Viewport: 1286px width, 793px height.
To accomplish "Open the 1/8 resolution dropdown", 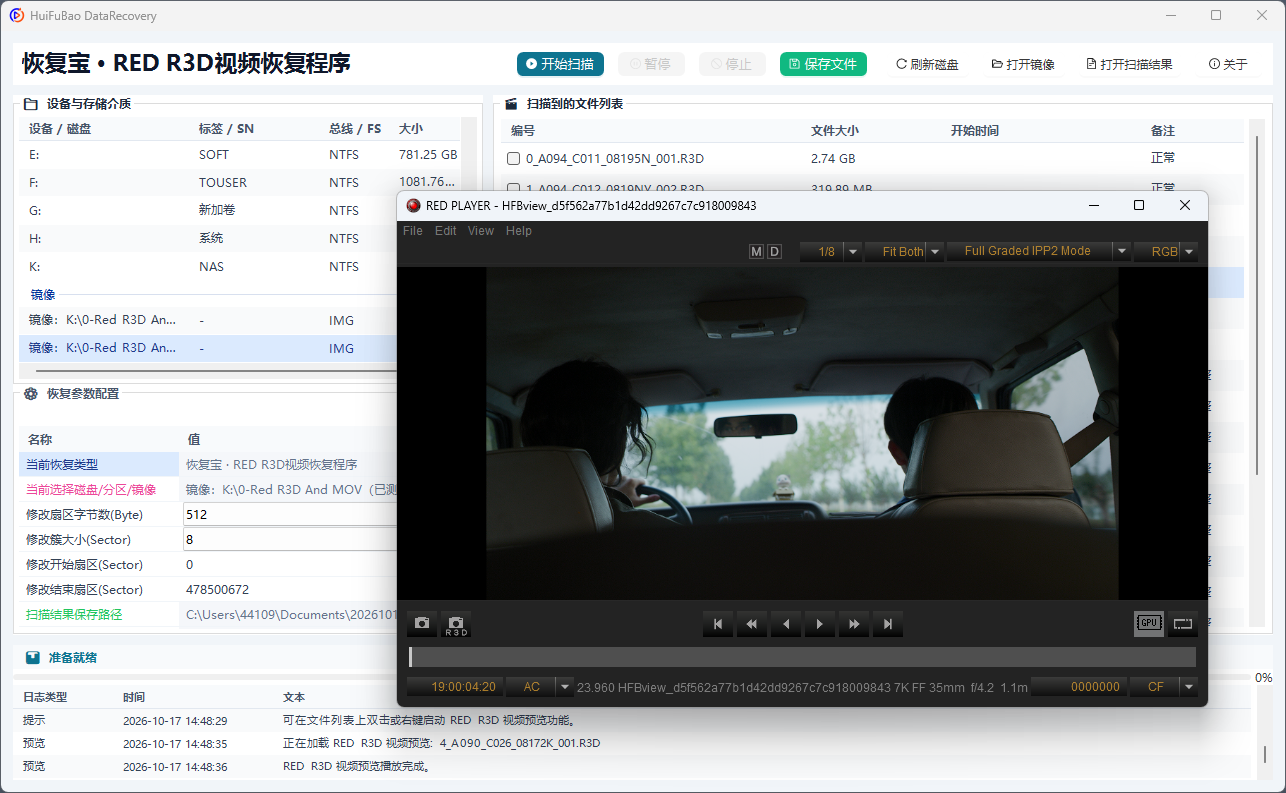I will [x=831, y=252].
